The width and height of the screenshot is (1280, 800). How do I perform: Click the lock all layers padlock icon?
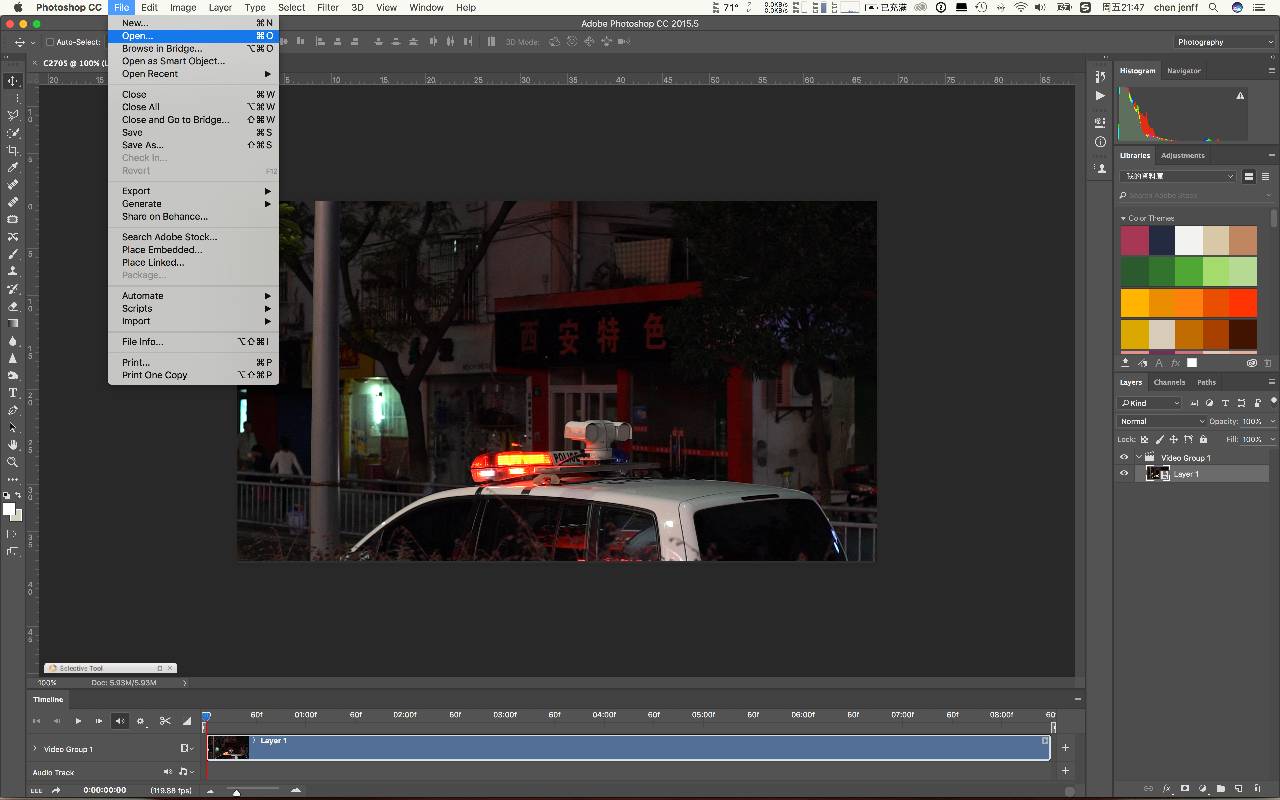coord(1203,439)
